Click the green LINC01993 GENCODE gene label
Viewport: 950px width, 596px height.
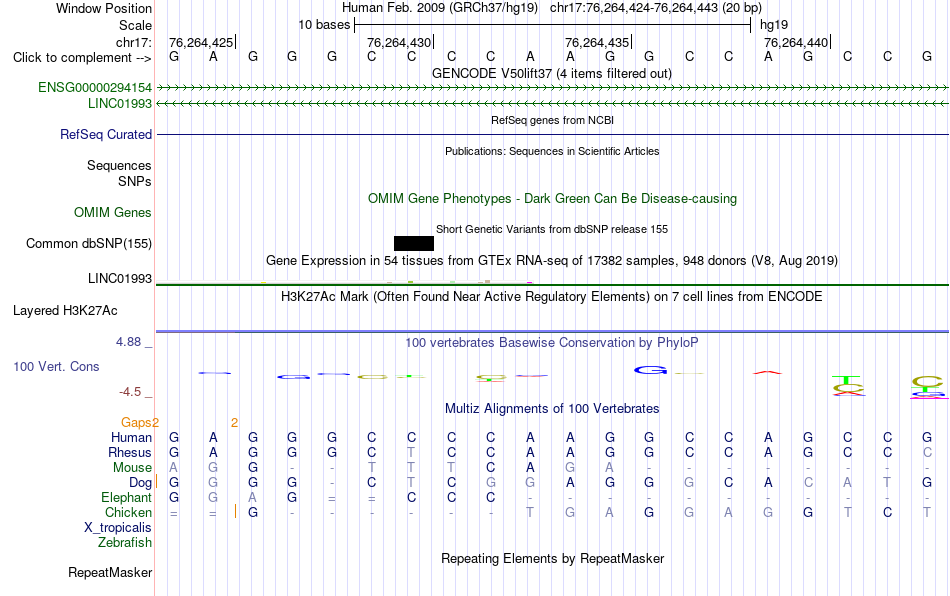pyautogui.click(x=120, y=104)
